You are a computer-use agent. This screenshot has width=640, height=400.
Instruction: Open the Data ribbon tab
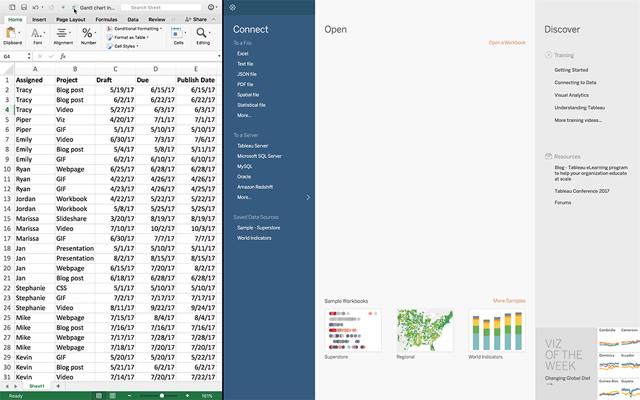[133, 19]
